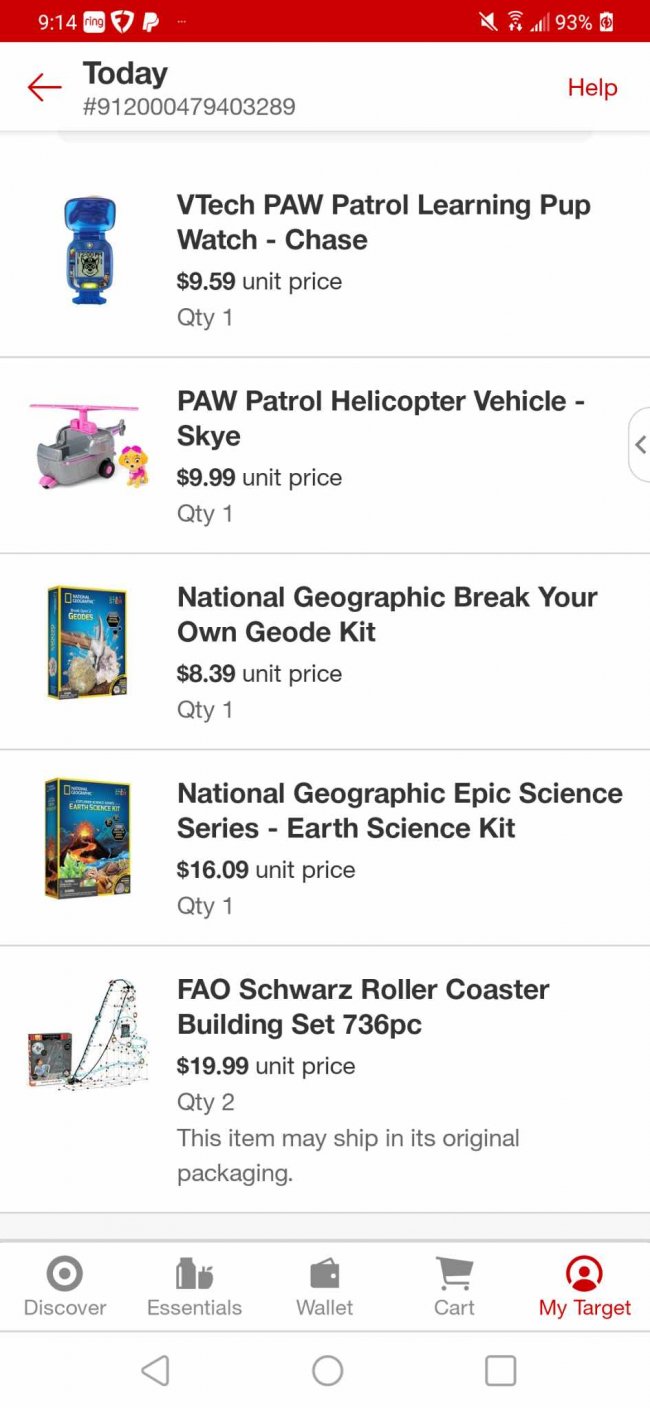Open the Break Your Own Geode Kit image
The width and height of the screenshot is (650, 1408).
click(x=87, y=642)
